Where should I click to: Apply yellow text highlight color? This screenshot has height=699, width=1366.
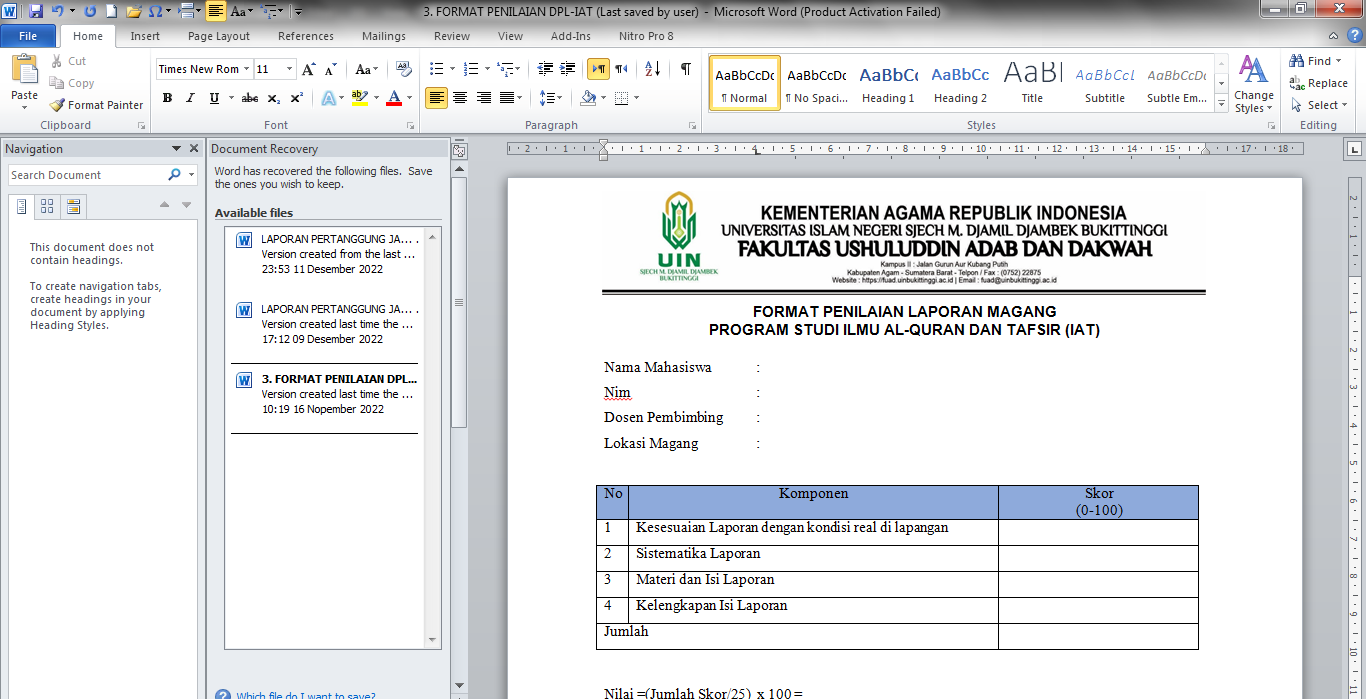point(359,98)
